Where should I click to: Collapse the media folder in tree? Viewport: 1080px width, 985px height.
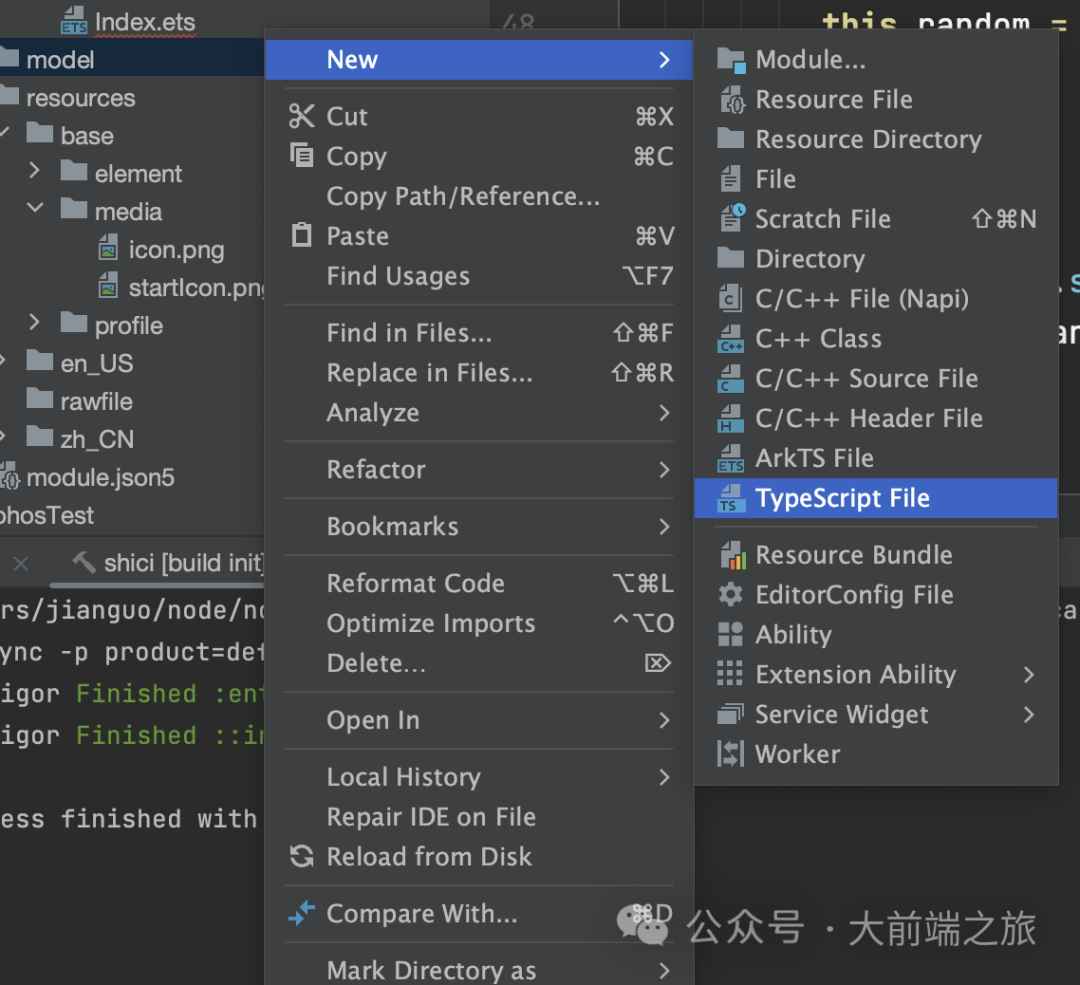35,209
